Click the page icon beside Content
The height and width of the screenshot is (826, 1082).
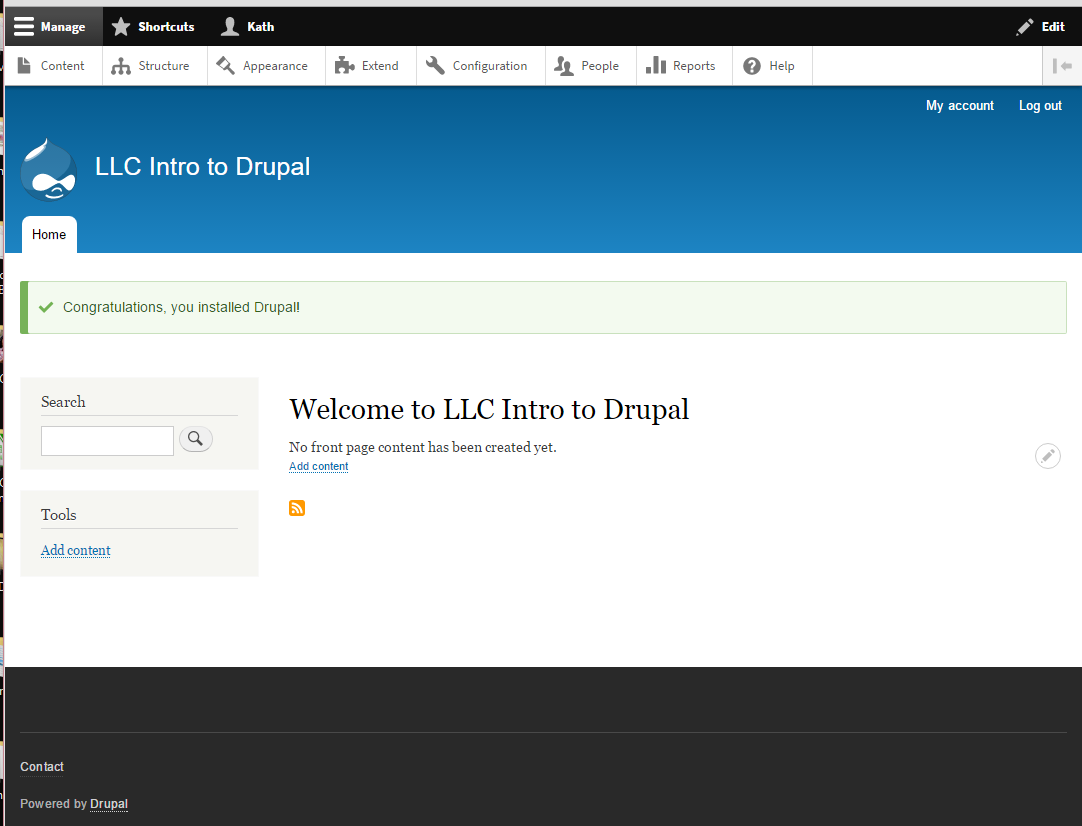click(x=24, y=66)
